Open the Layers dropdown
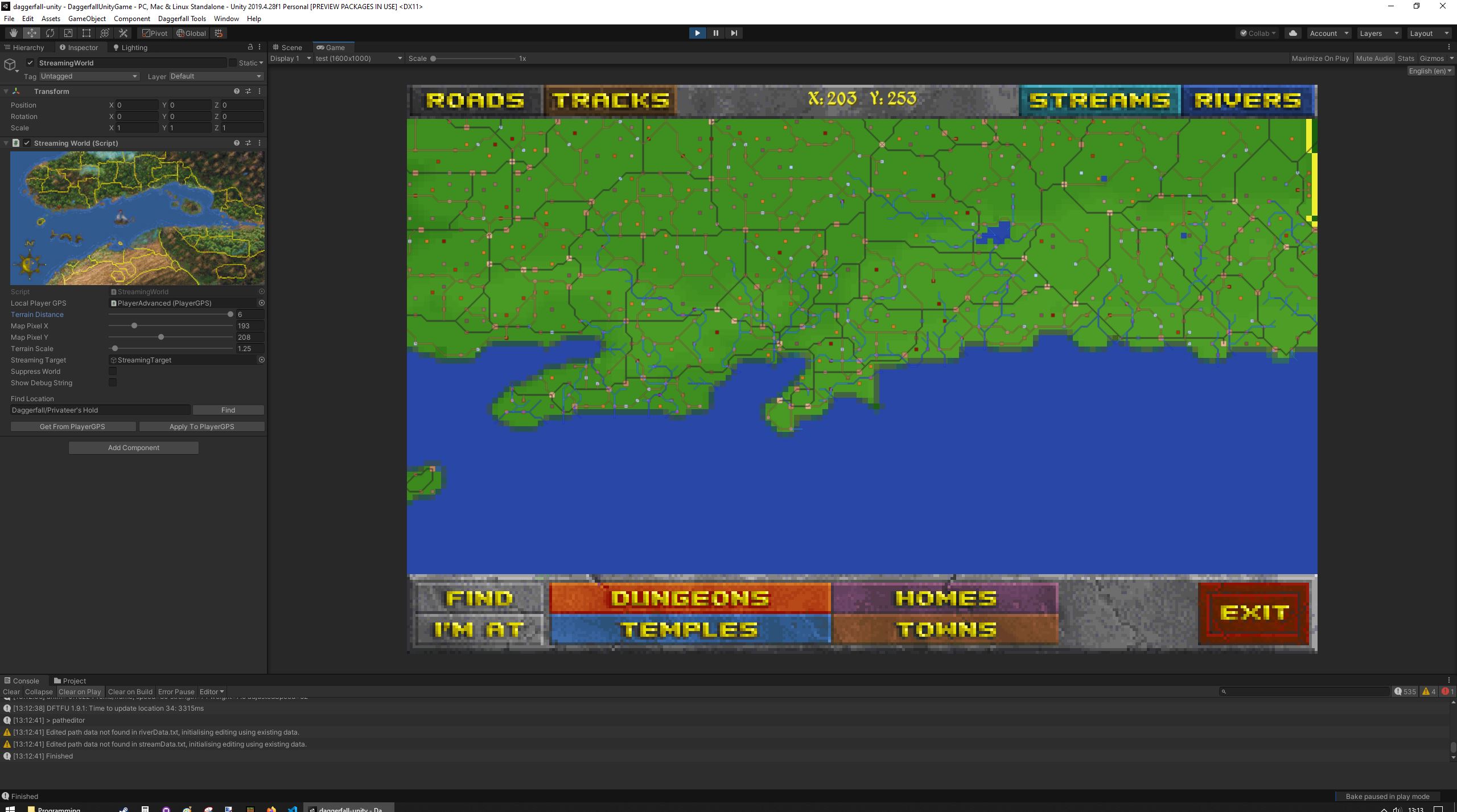This screenshot has width=1457, height=812. pos(1379,33)
